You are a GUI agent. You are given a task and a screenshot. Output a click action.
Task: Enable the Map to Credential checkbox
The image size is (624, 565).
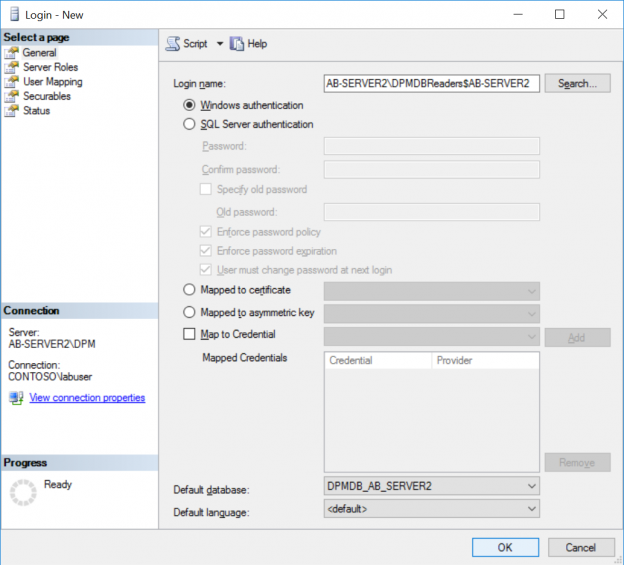(189, 334)
